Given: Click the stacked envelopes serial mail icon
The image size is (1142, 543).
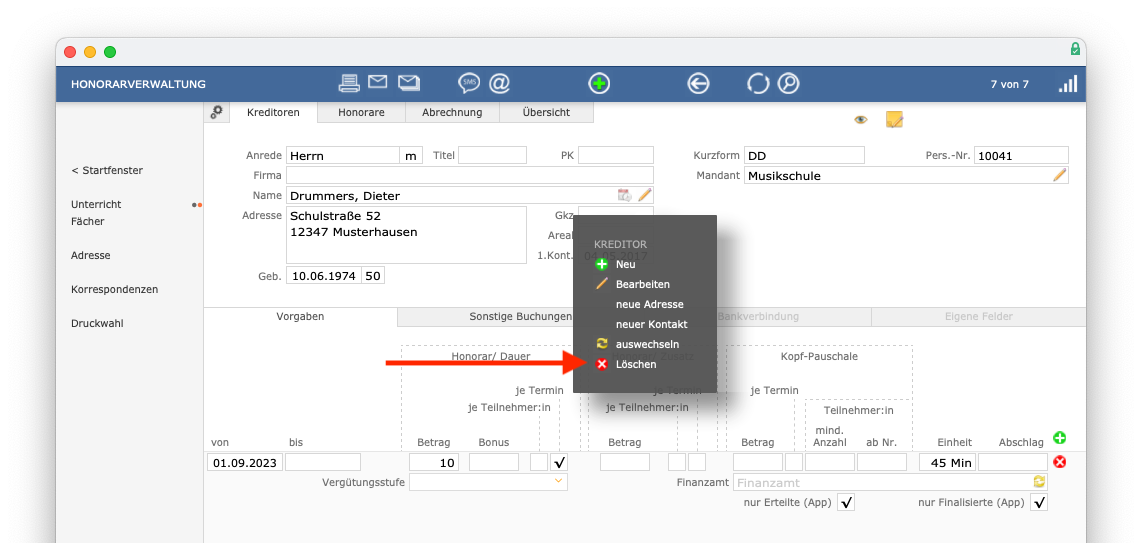Looking at the screenshot, I should pos(409,83).
